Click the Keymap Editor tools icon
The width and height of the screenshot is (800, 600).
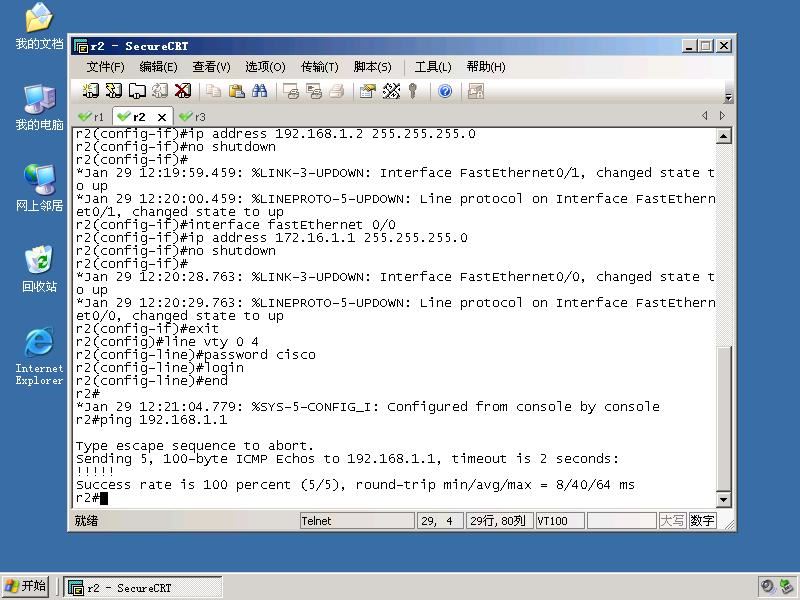point(391,91)
